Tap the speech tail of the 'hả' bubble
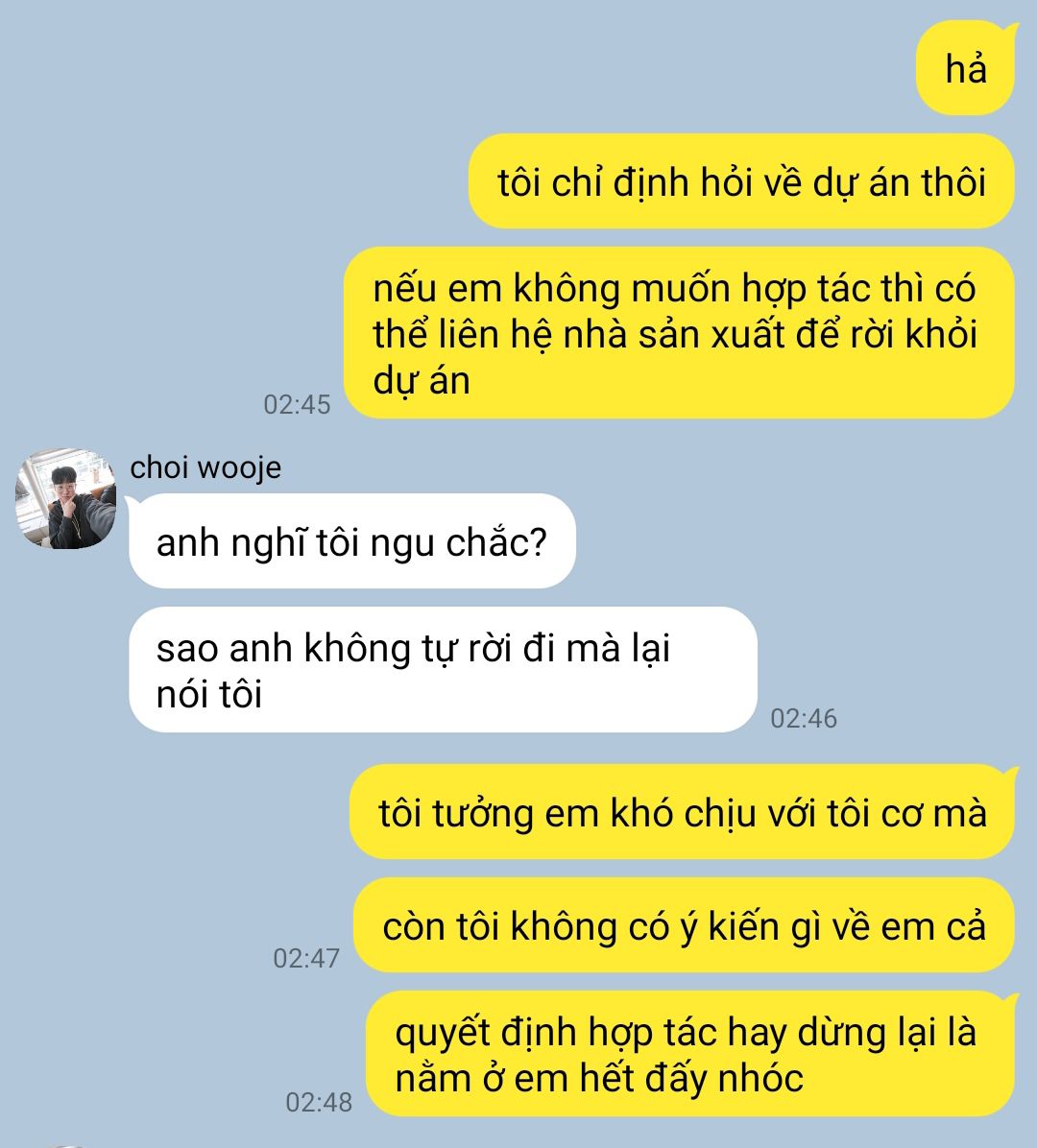Image resolution: width=1037 pixels, height=1148 pixels. 1011,30
